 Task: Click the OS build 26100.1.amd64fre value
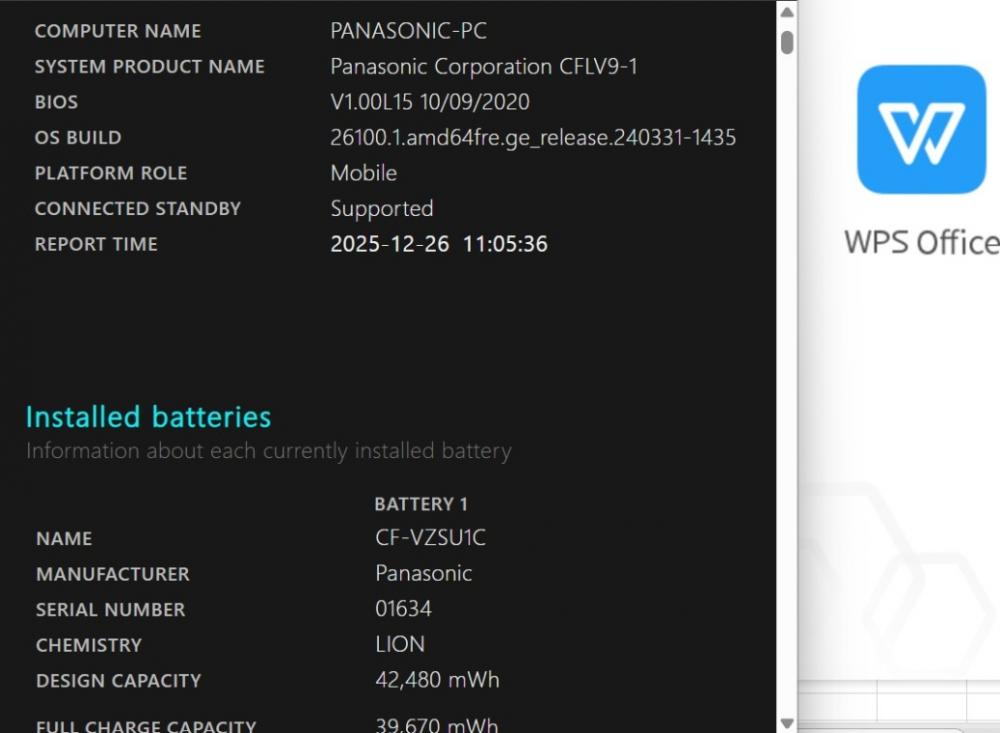click(533, 138)
